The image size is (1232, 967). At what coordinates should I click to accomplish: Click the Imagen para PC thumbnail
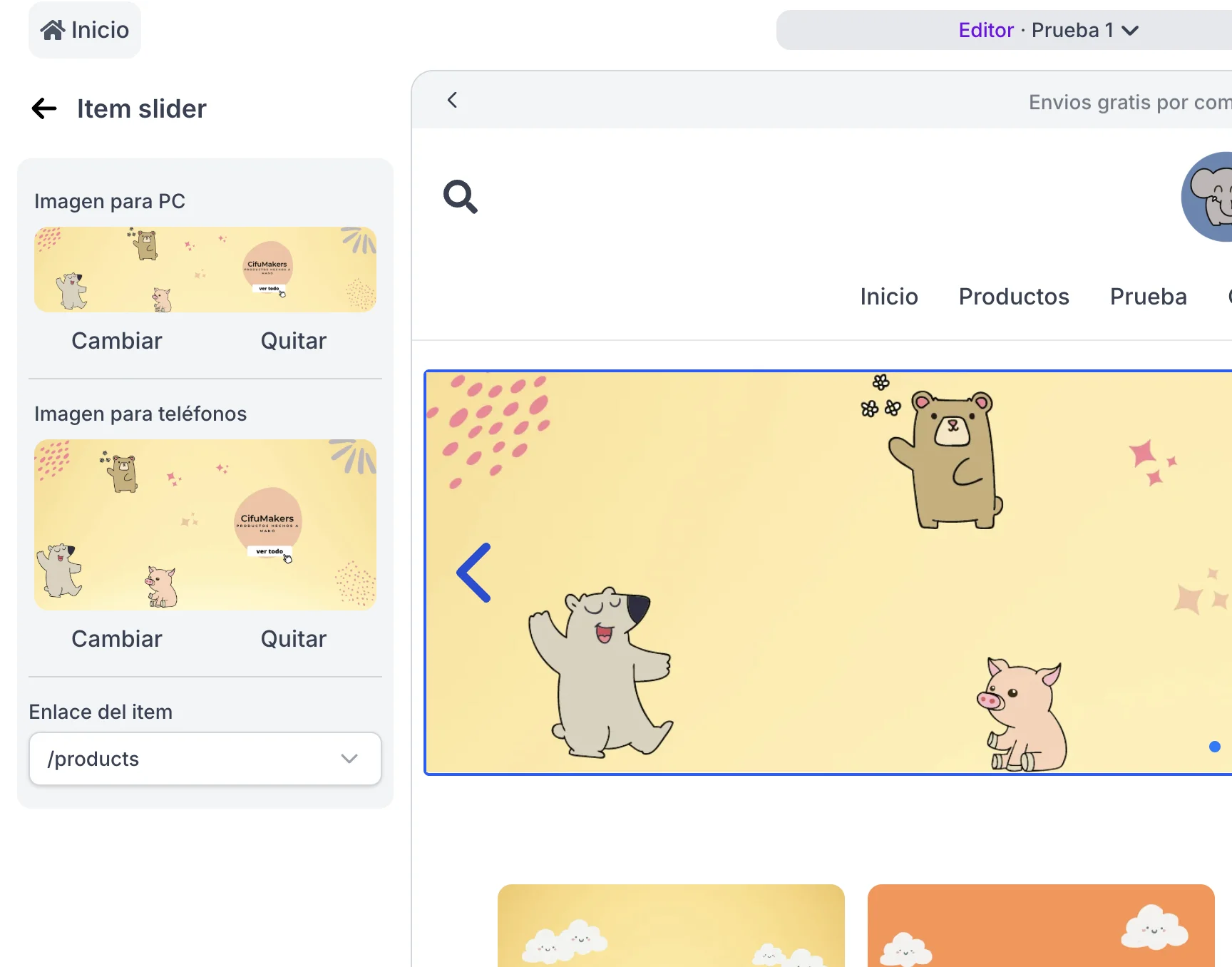(x=205, y=270)
